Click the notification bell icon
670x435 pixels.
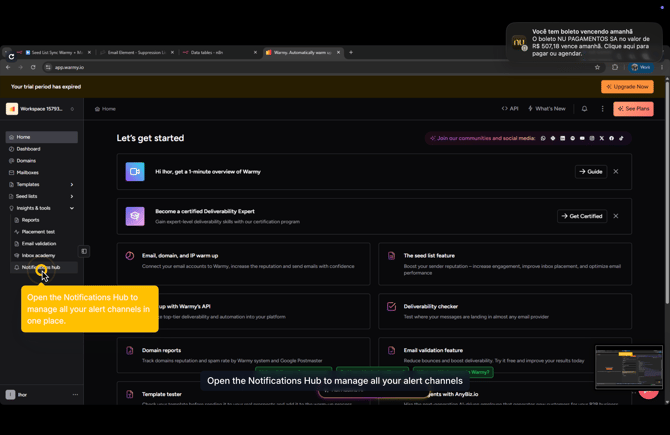(x=584, y=109)
